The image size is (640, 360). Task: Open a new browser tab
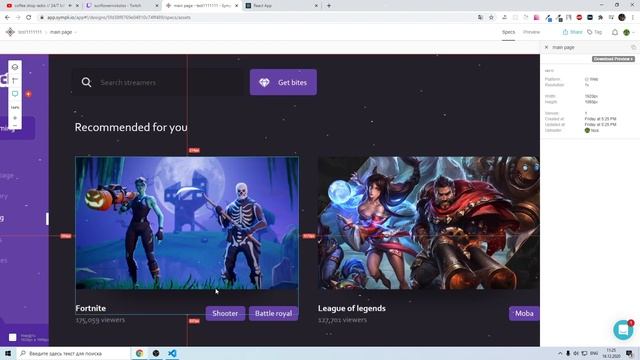coord(329,6)
